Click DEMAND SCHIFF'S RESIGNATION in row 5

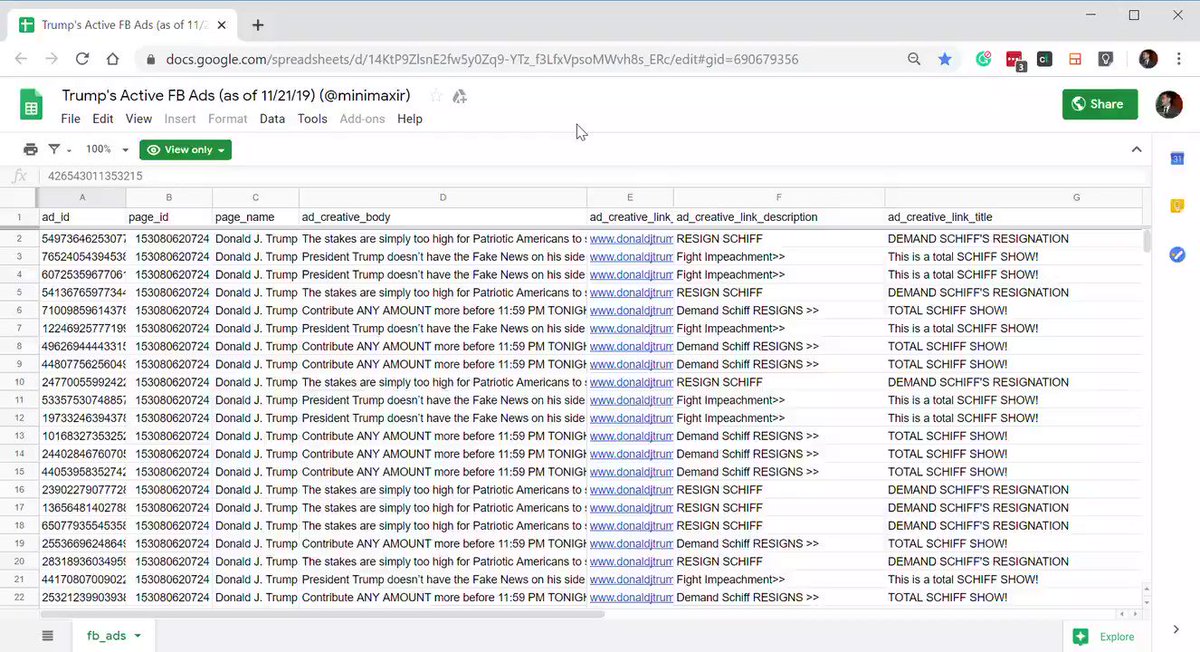pyautogui.click(x=978, y=293)
